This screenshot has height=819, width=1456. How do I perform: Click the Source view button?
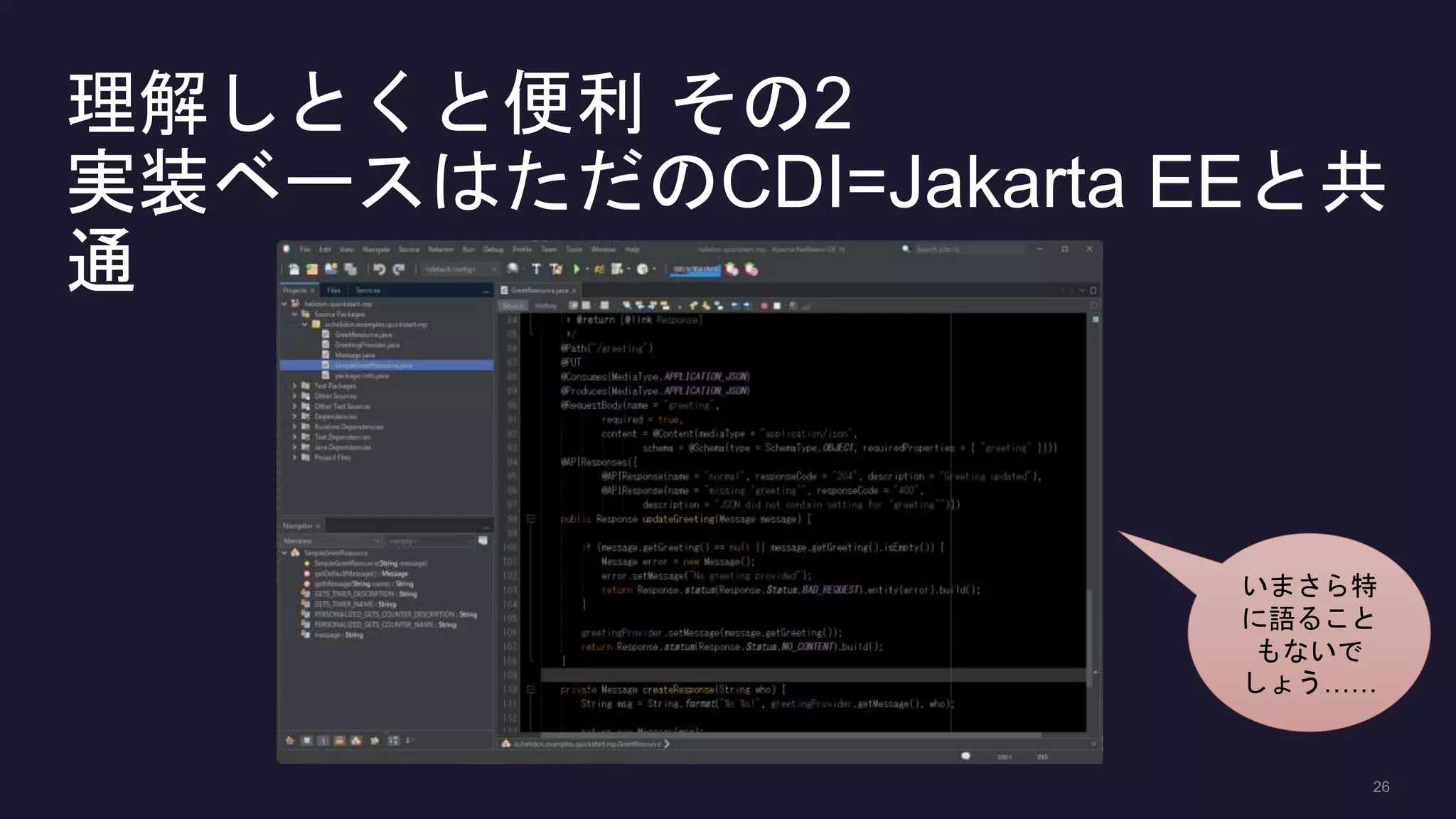(x=512, y=306)
